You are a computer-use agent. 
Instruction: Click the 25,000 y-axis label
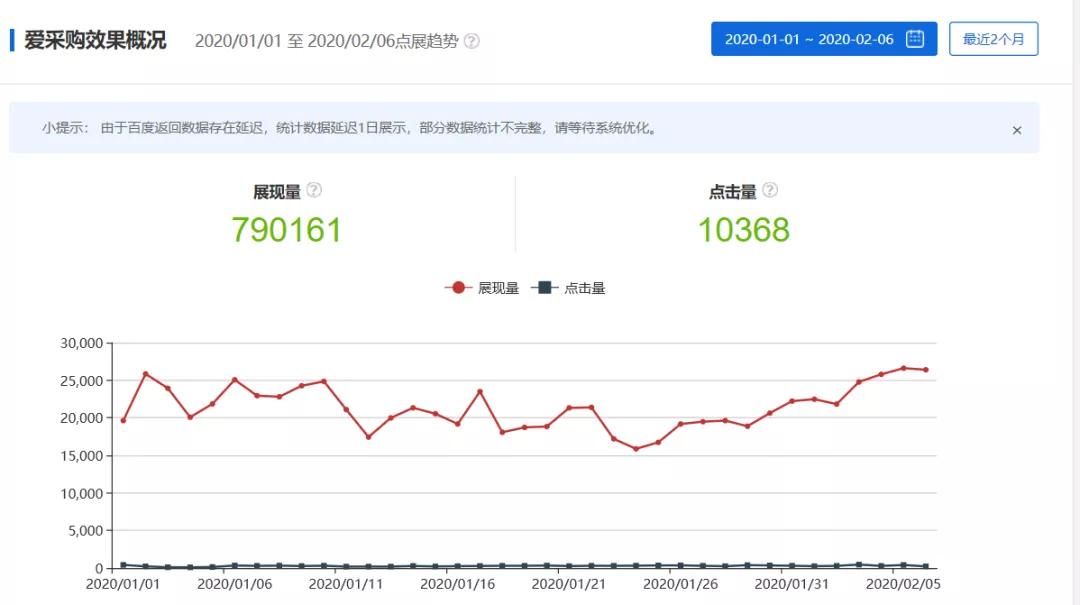81,381
